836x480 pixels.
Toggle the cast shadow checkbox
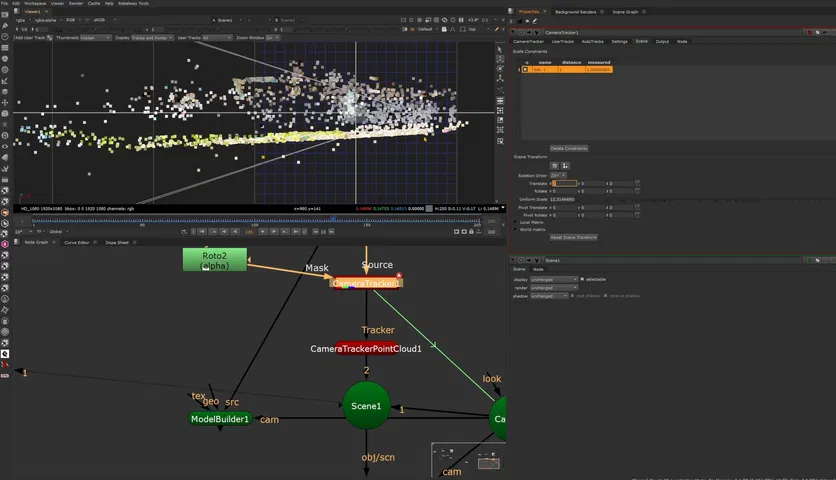pos(574,297)
